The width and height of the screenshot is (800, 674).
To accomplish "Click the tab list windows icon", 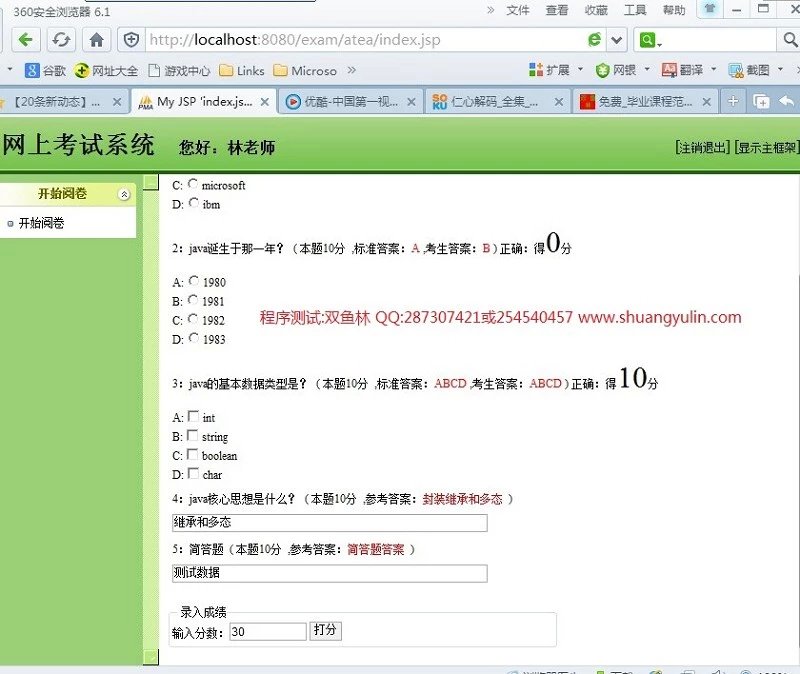I will (761, 102).
